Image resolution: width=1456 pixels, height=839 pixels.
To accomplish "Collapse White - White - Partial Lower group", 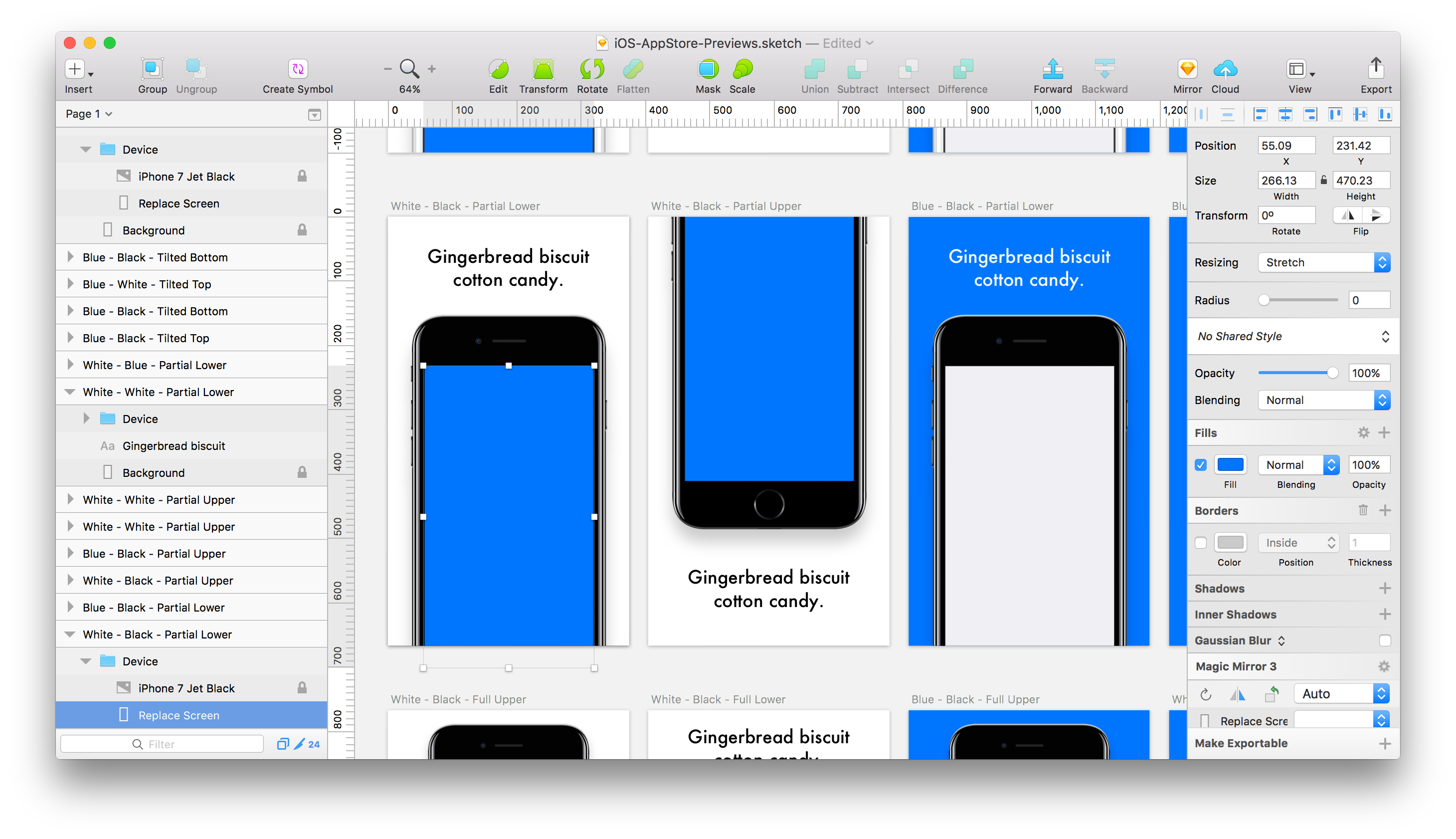I will coord(70,391).
